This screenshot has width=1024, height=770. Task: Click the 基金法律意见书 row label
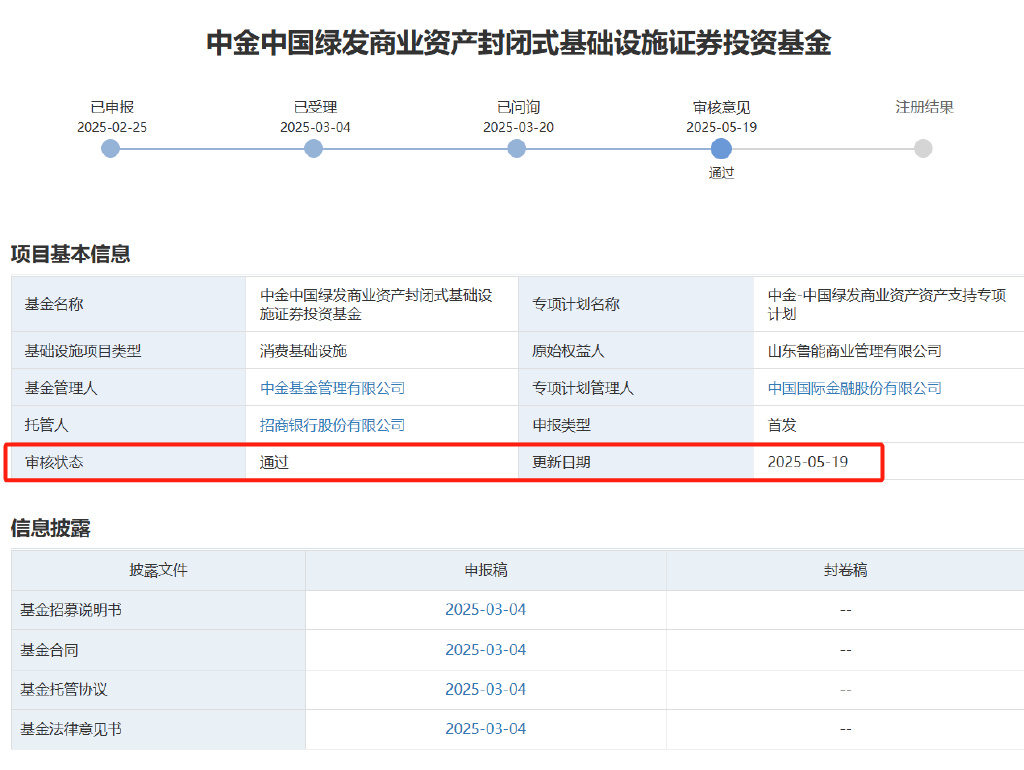click(x=71, y=729)
